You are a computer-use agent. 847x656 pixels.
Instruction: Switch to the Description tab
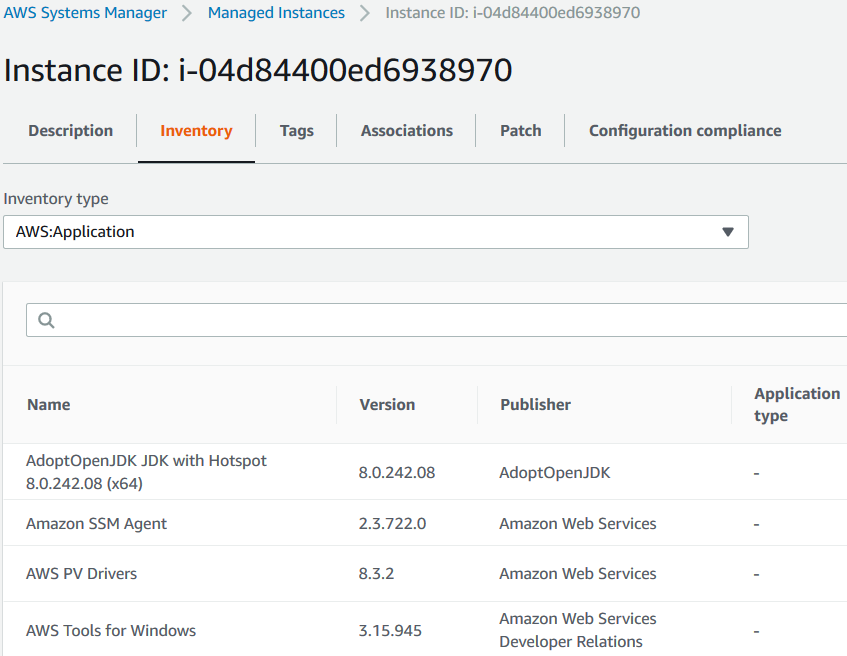[71, 131]
